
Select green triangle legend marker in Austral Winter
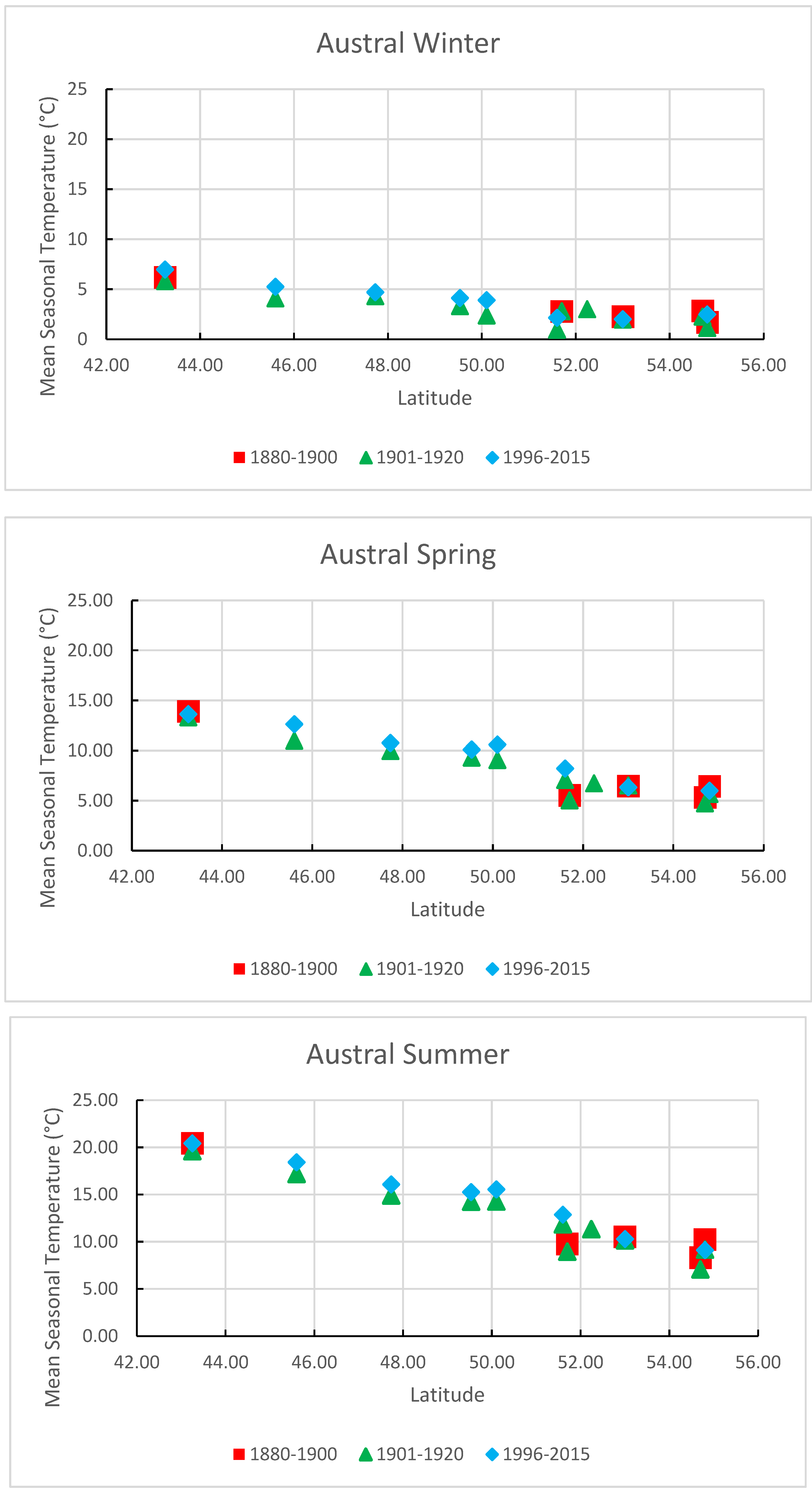366,459
